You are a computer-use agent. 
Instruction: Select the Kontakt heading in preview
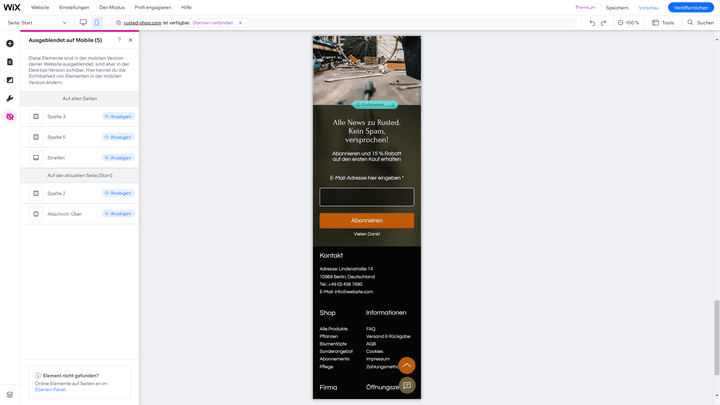pos(331,255)
